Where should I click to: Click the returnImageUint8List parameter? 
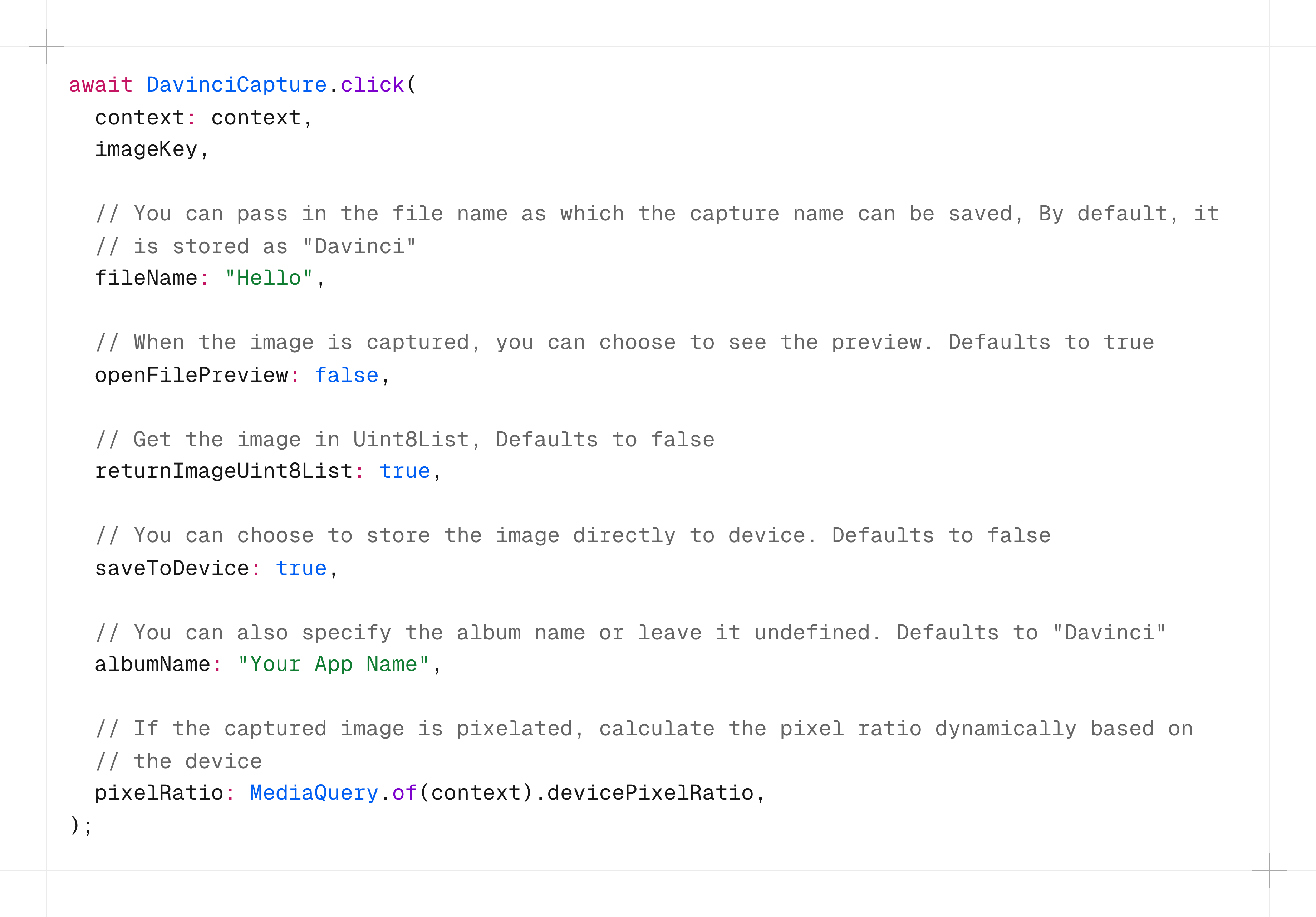click(x=224, y=472)
